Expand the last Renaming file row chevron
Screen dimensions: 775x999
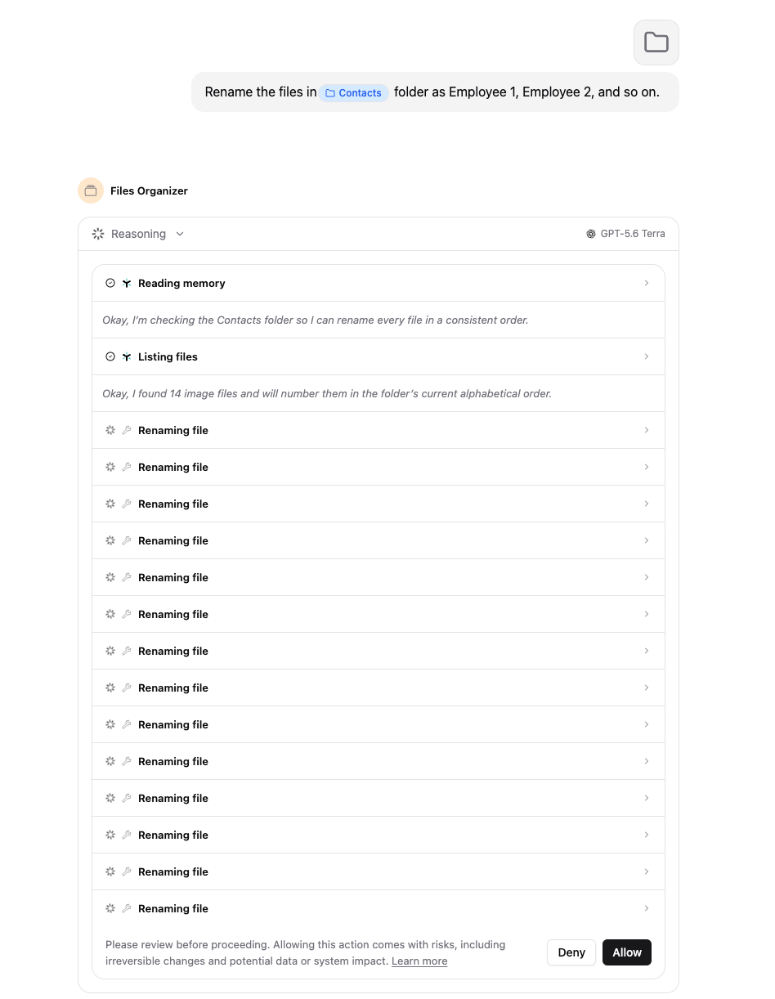[x=646, y=908]
